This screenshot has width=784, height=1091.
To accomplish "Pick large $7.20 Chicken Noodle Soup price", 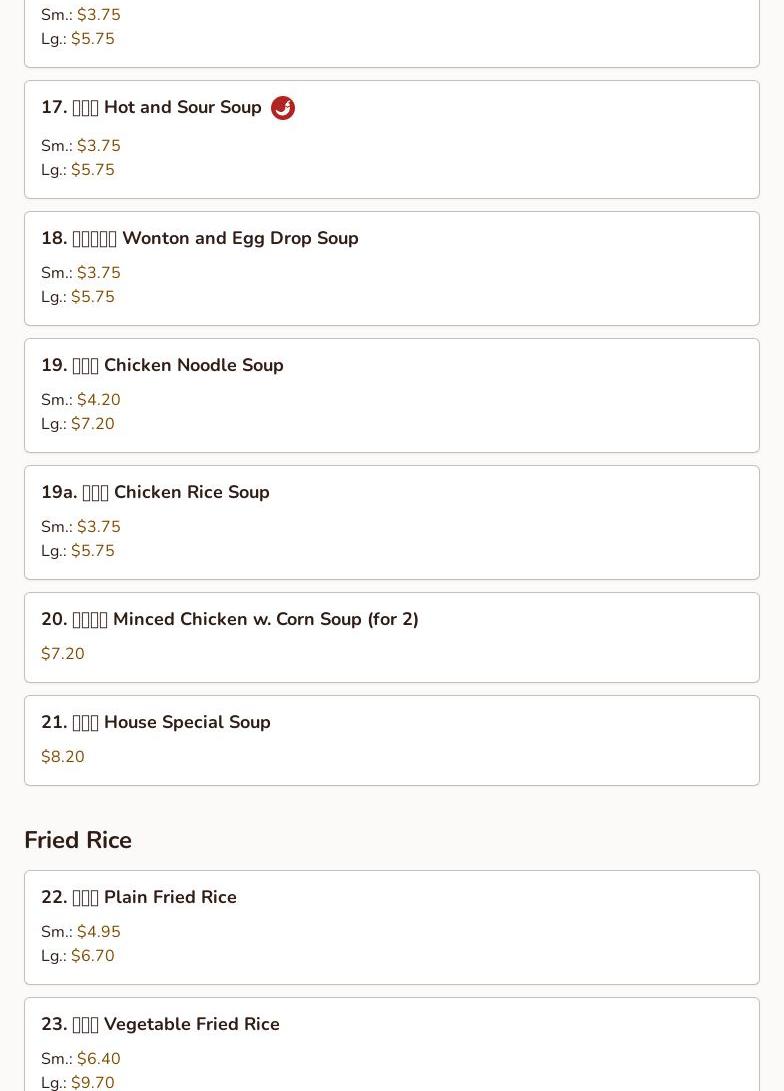I will click(x=92, y=424).
